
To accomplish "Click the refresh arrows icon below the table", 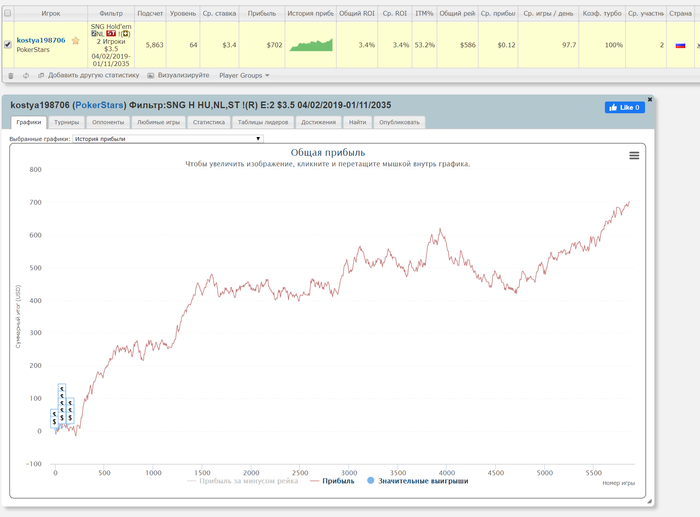I will click(26, 75).
